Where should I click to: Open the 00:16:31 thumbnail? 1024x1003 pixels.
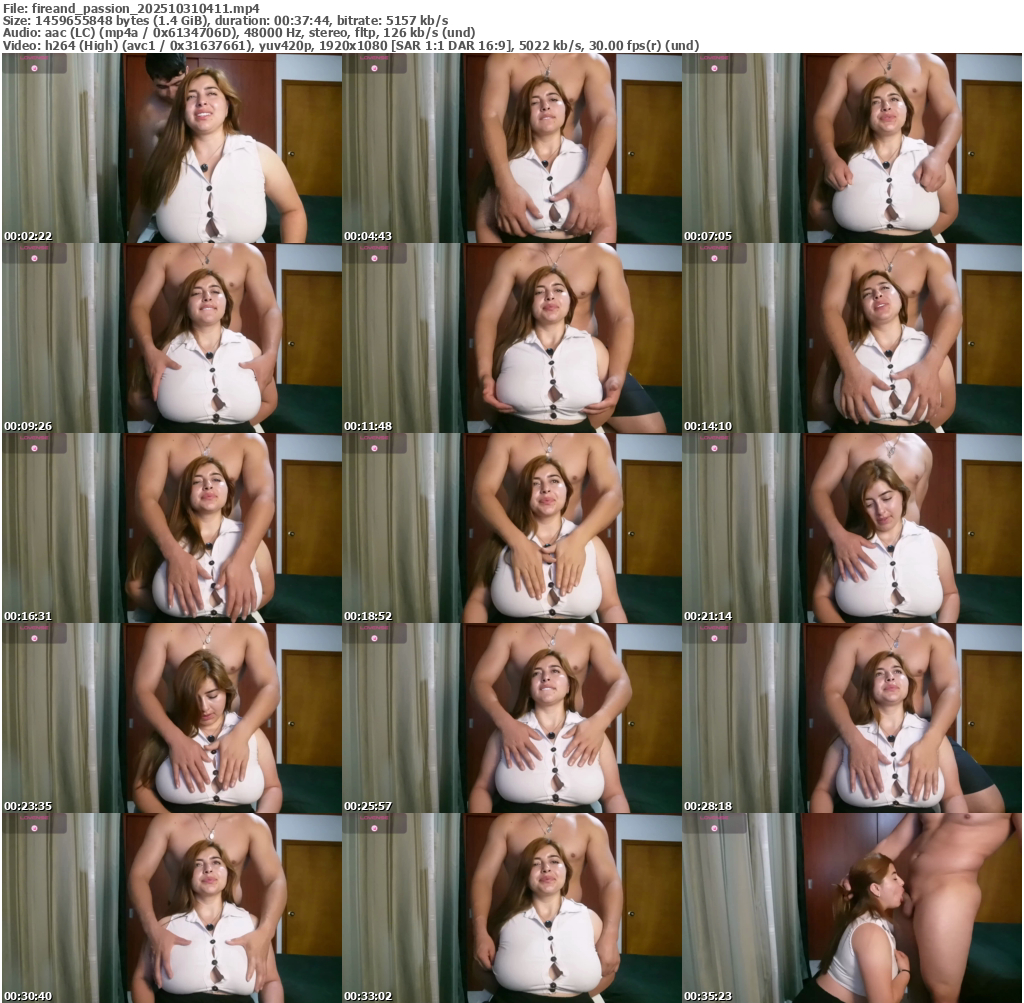point(171,528)
